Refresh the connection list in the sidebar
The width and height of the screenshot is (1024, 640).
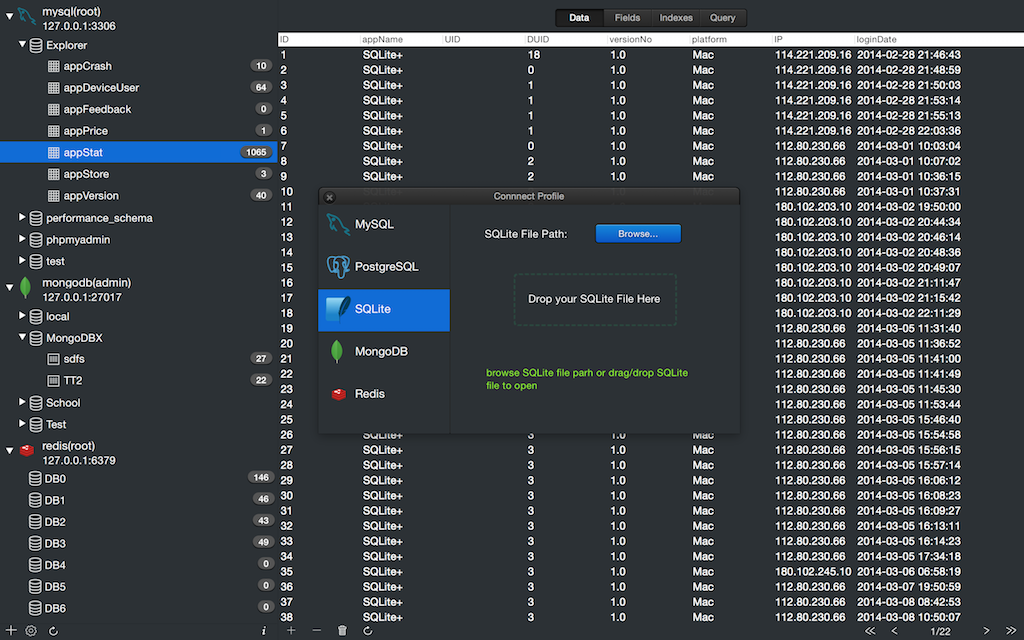(54, 630)
